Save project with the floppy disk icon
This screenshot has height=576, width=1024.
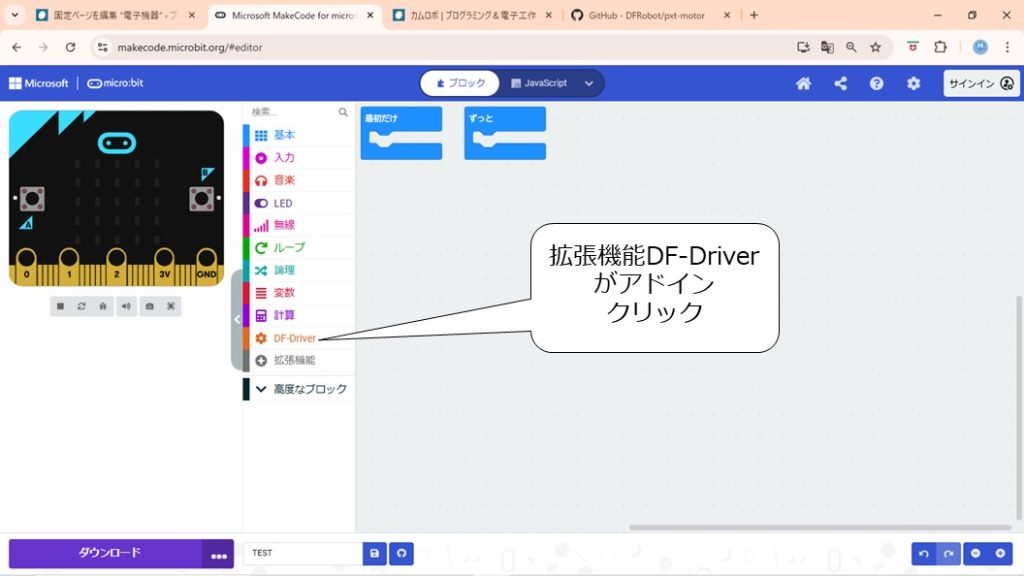(375, 553)
